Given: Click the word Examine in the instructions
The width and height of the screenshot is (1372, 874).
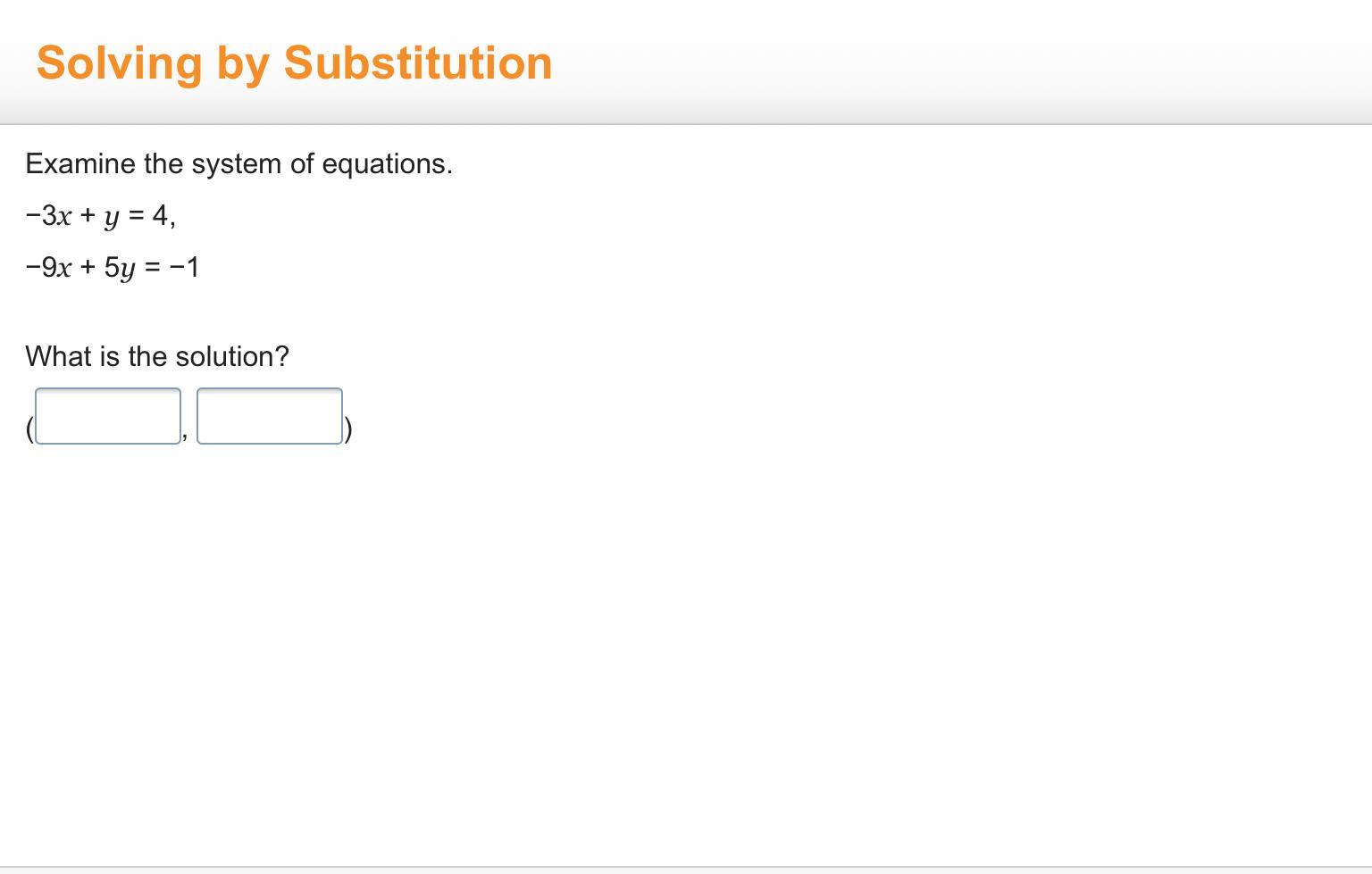Looking at the screenshot, I should pyautogui.click(x=80, y=164).
